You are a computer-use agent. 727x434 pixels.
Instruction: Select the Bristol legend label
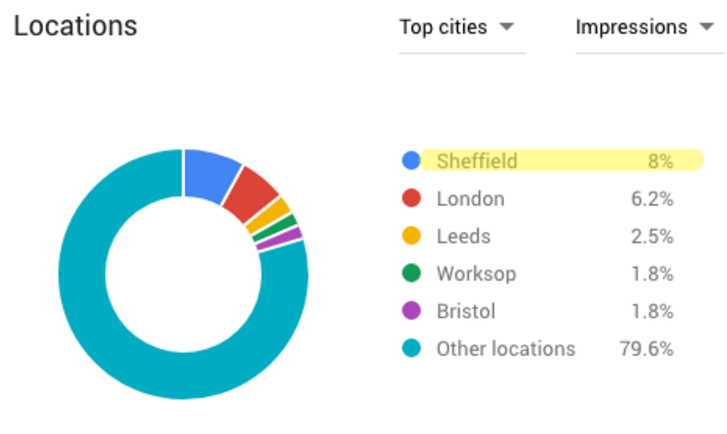(x=465, y=311)
